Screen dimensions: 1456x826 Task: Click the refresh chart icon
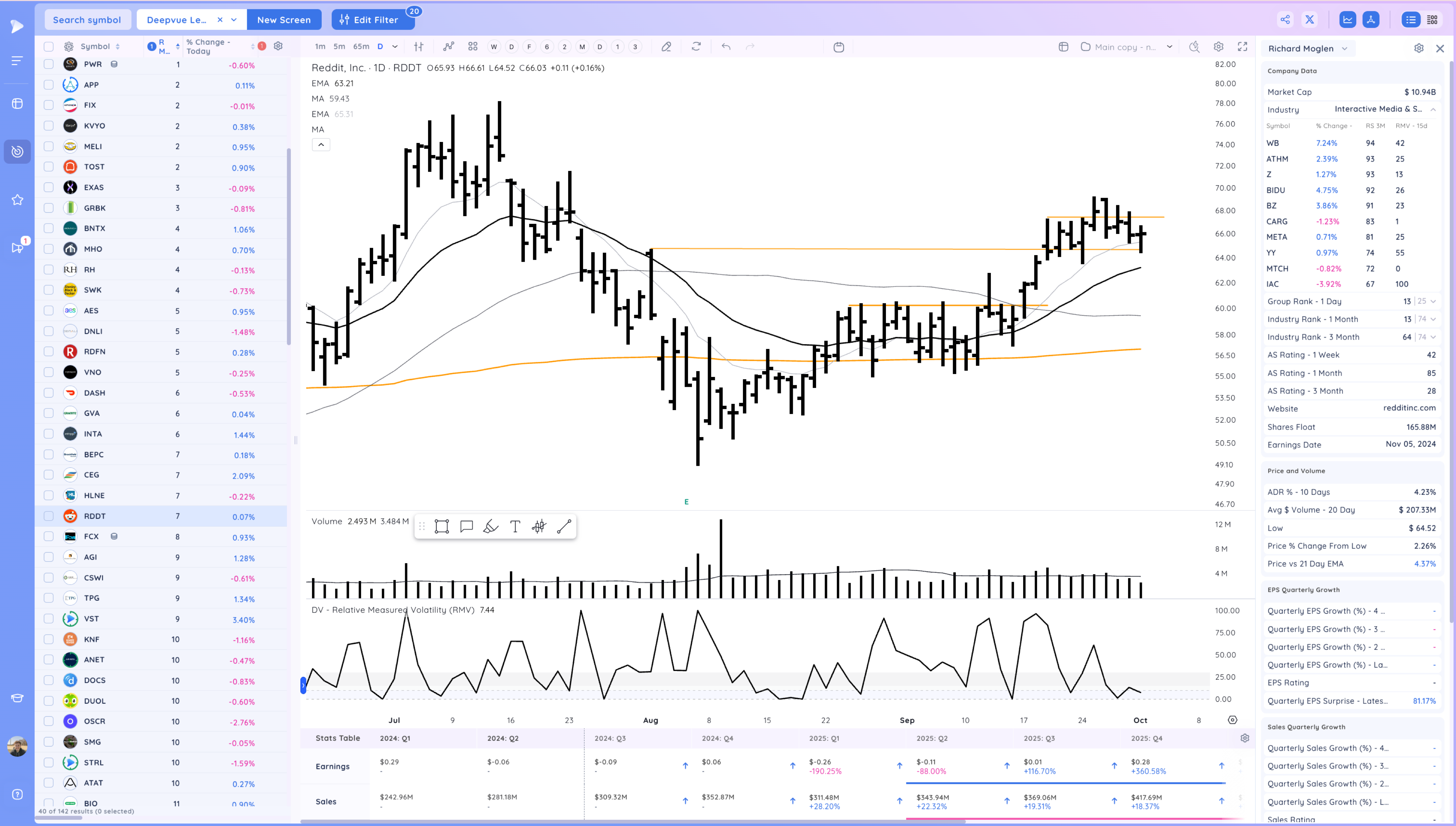[696, 47]
